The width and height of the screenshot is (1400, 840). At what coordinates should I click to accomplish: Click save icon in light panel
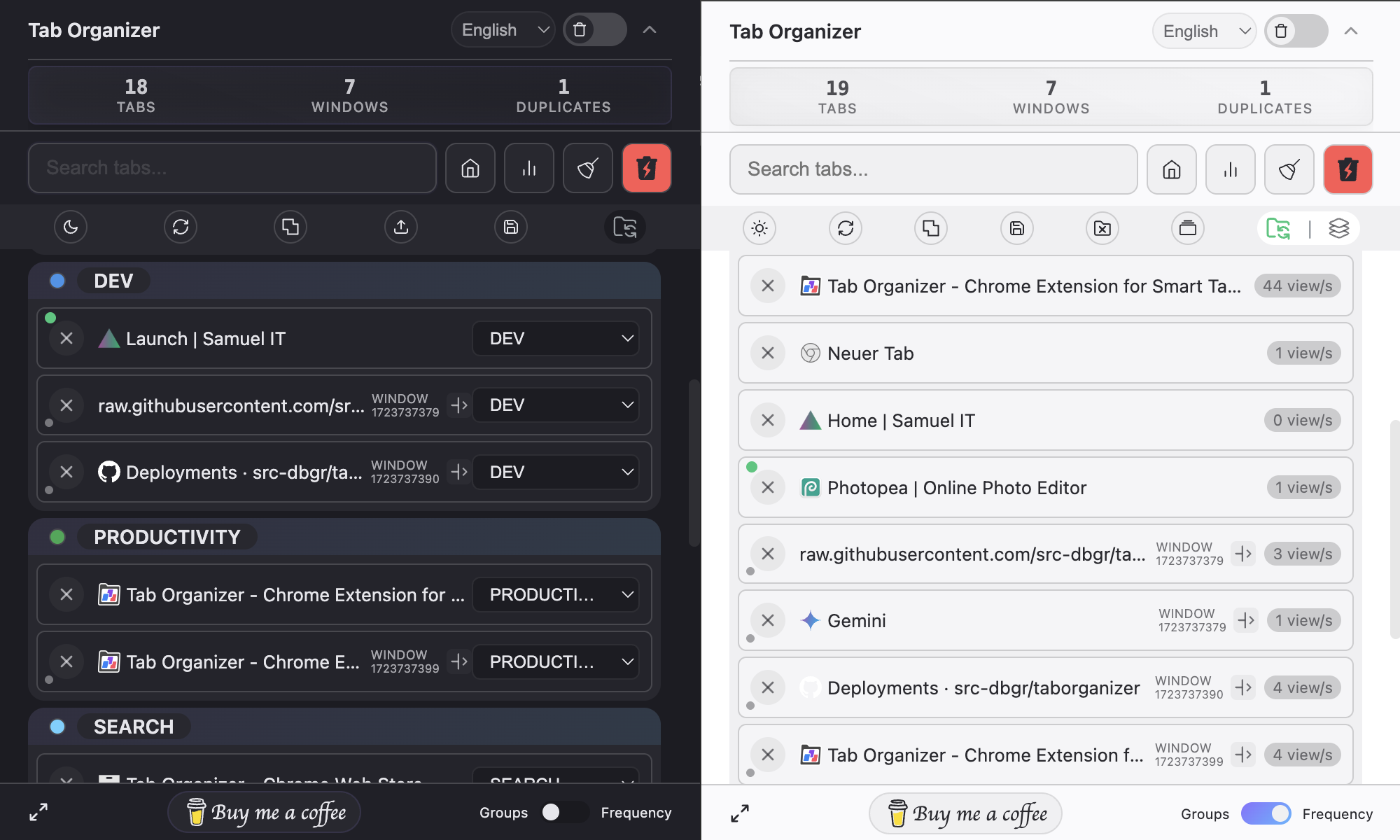tap(1017, 228)
